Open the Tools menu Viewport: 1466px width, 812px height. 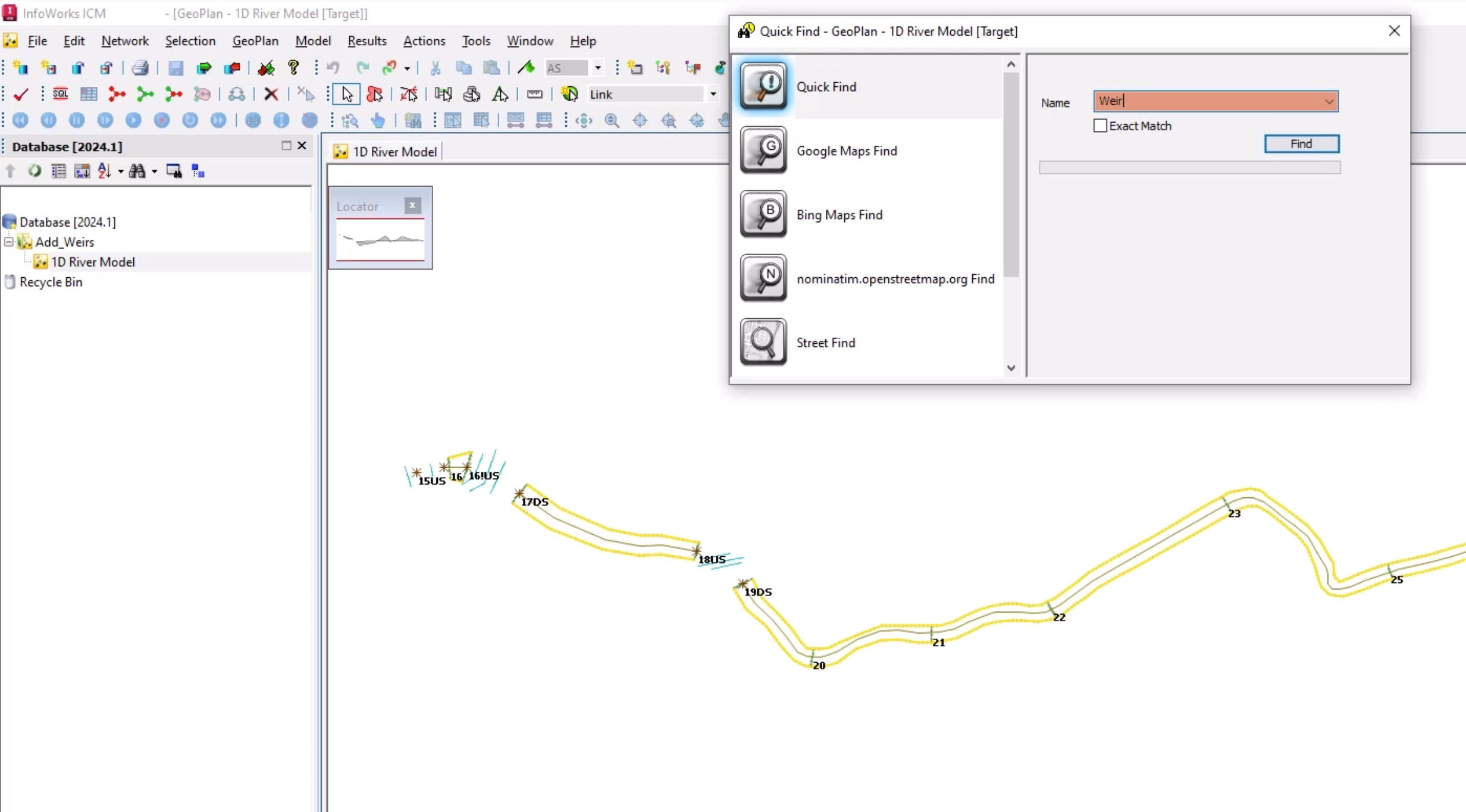[x=476, y=41]
